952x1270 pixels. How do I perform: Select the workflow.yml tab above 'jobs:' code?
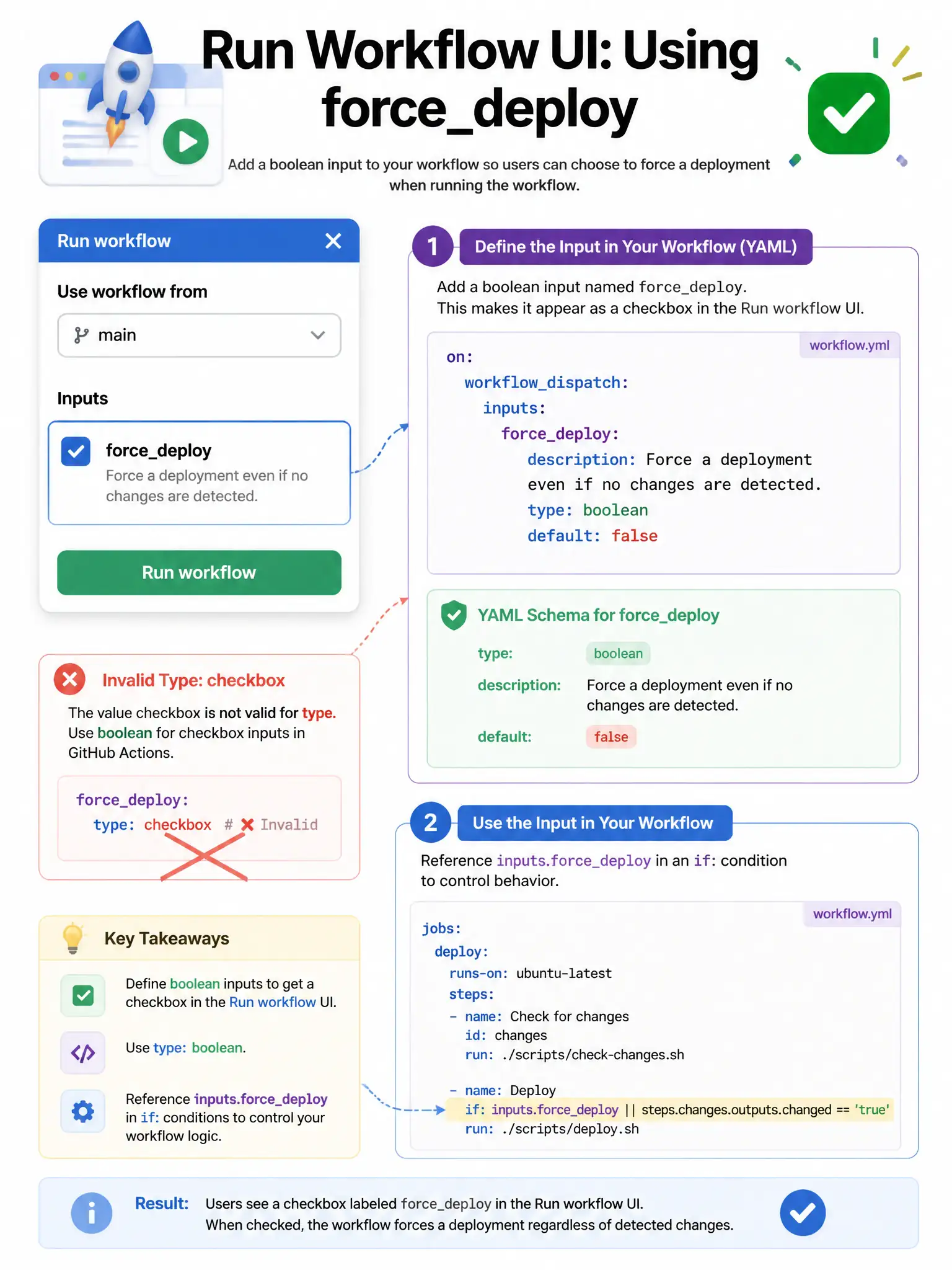(852, 914)
